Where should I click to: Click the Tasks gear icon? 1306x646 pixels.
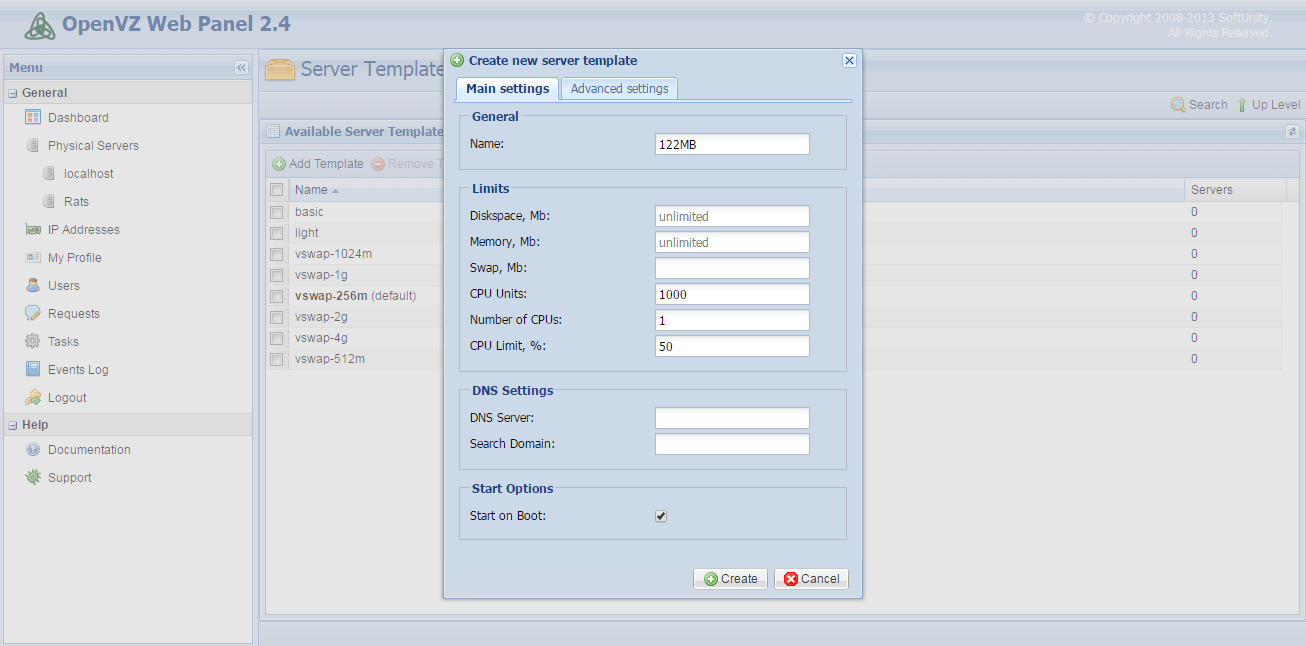point(33,342)
